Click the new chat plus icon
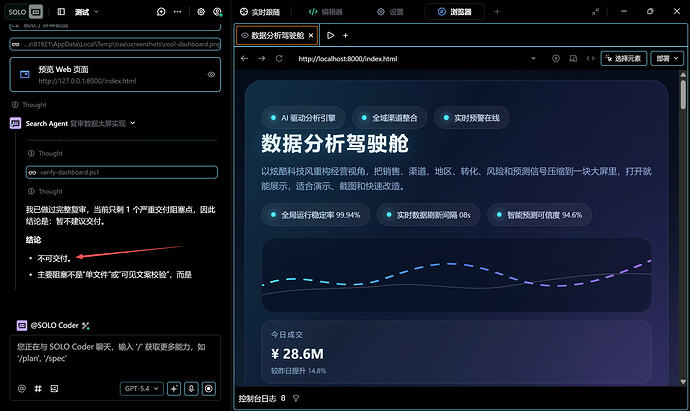 pos(161,12)
